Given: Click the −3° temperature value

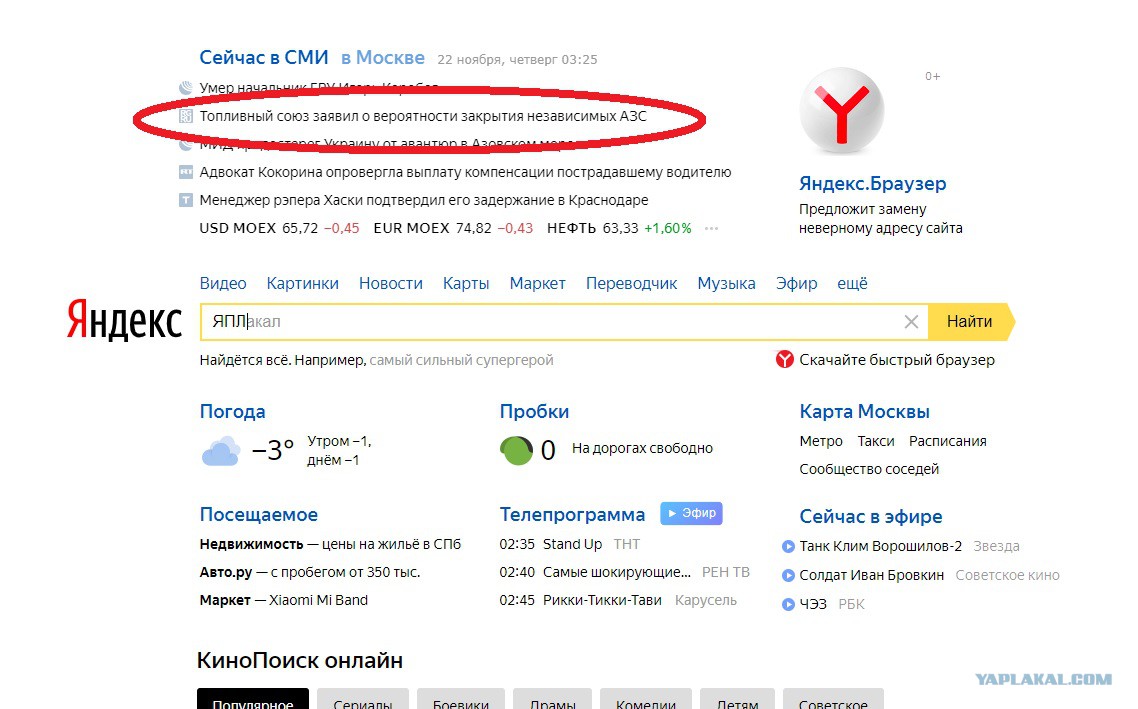Looking at the screenshot, I should [x=273, y=450].
